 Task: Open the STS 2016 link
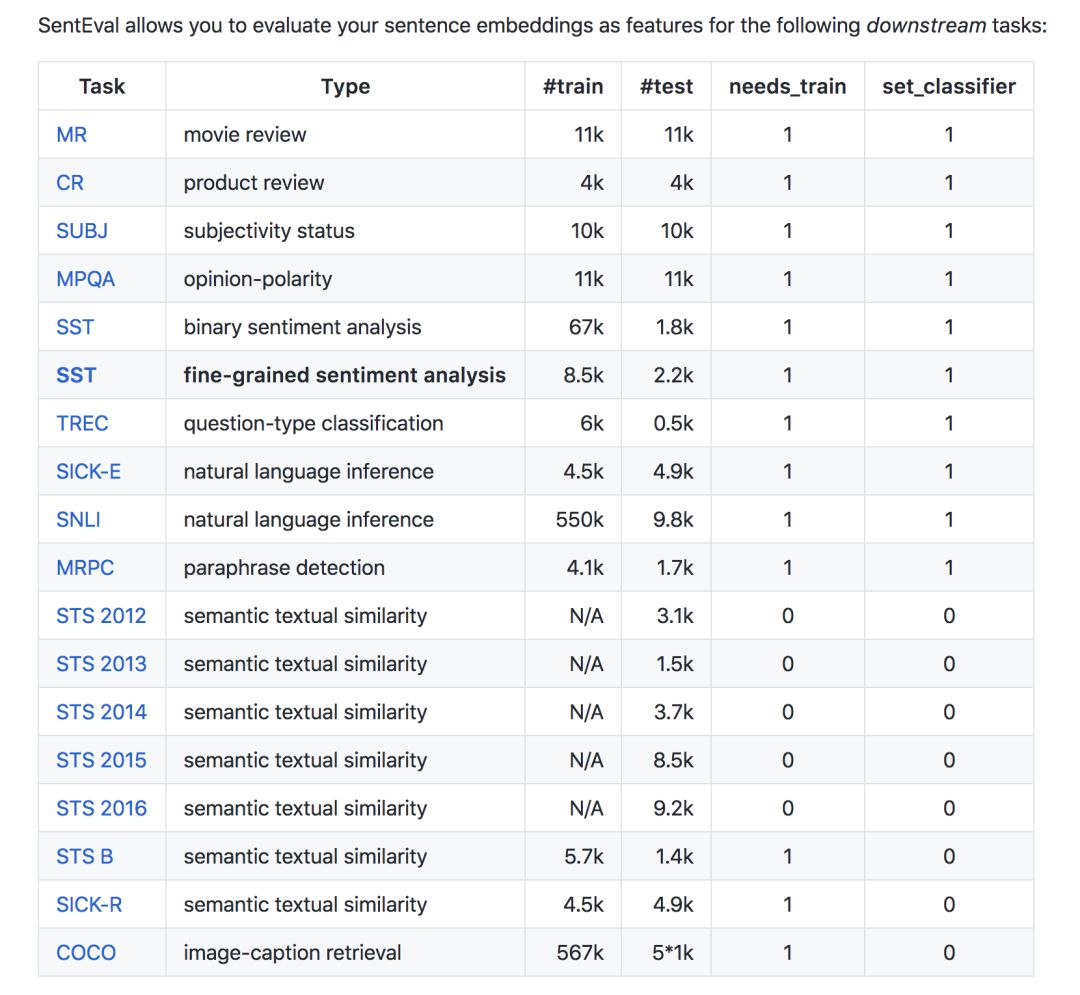101,808
